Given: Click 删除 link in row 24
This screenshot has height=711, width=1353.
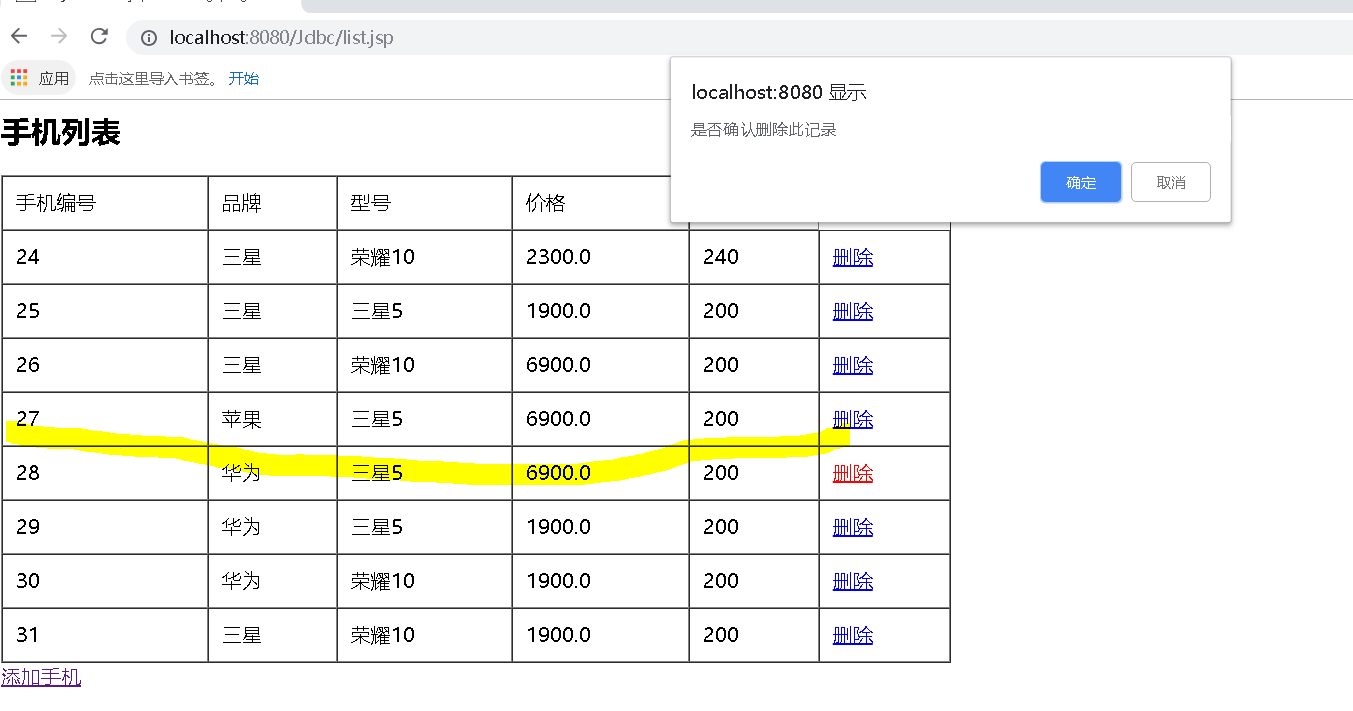Looking at the screenshot, I should click(x=853, y=257).
